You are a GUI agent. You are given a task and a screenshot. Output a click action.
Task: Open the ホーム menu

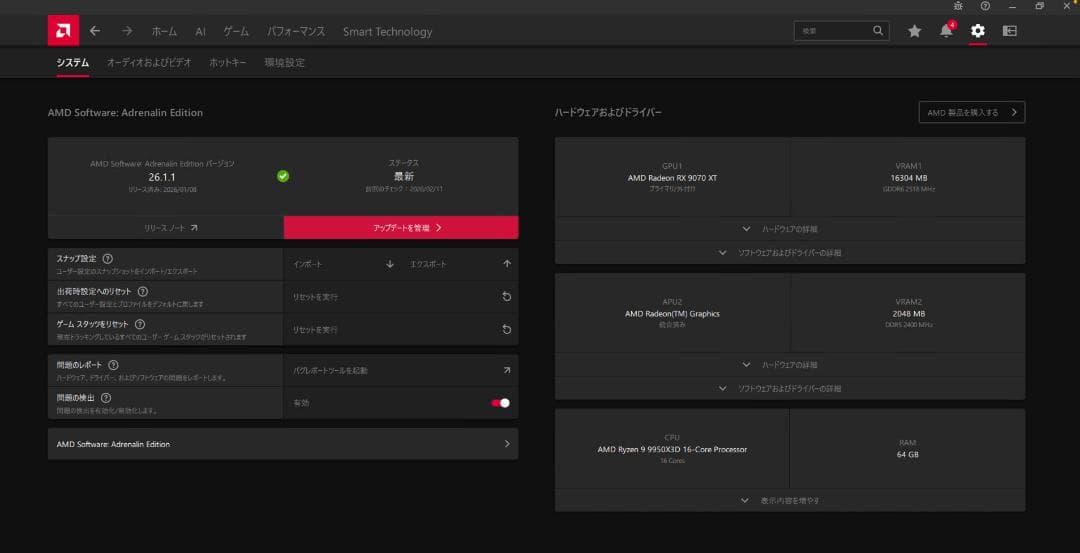(164, 32)
